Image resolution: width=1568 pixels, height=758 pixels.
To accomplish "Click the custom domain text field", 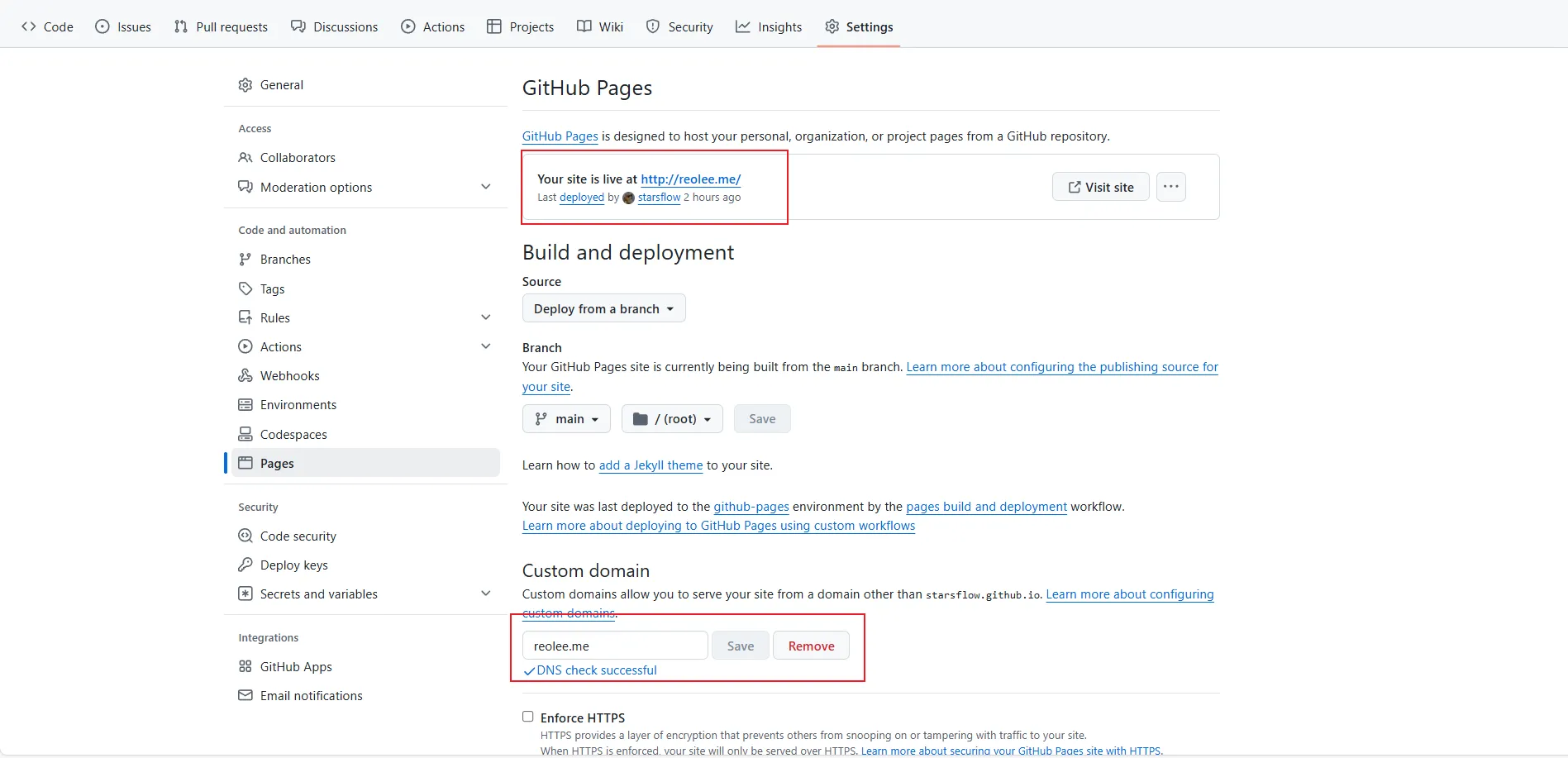I will pos(615,646).
